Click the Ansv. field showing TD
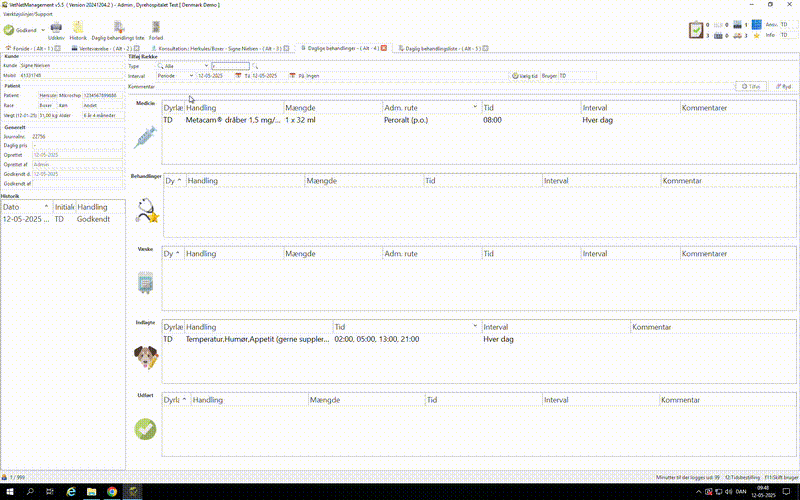Viewport: 800px width, 500px height. click(x=788, y=24)
